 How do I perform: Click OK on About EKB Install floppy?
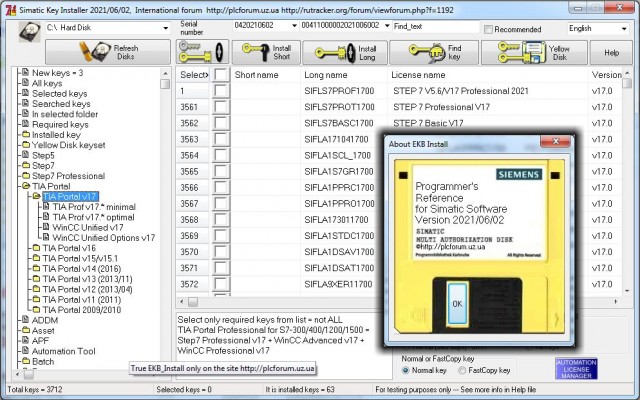(x=457, y=304)
